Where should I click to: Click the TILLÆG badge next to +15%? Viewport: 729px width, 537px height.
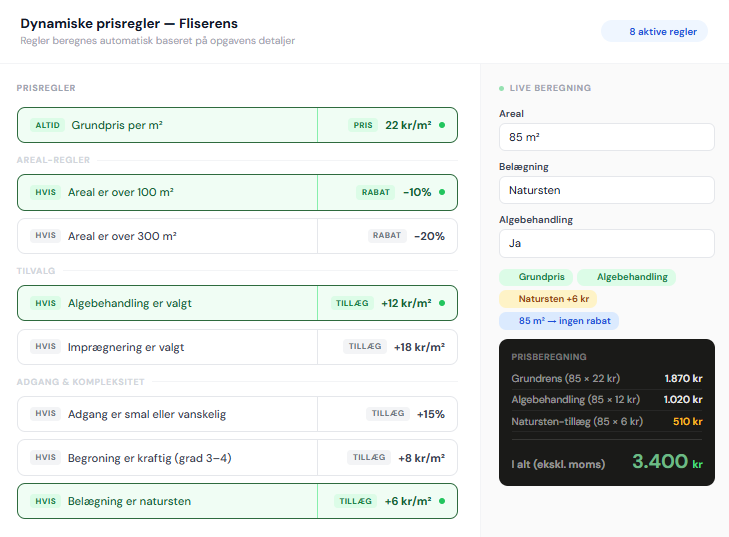[x=387, y=414]
